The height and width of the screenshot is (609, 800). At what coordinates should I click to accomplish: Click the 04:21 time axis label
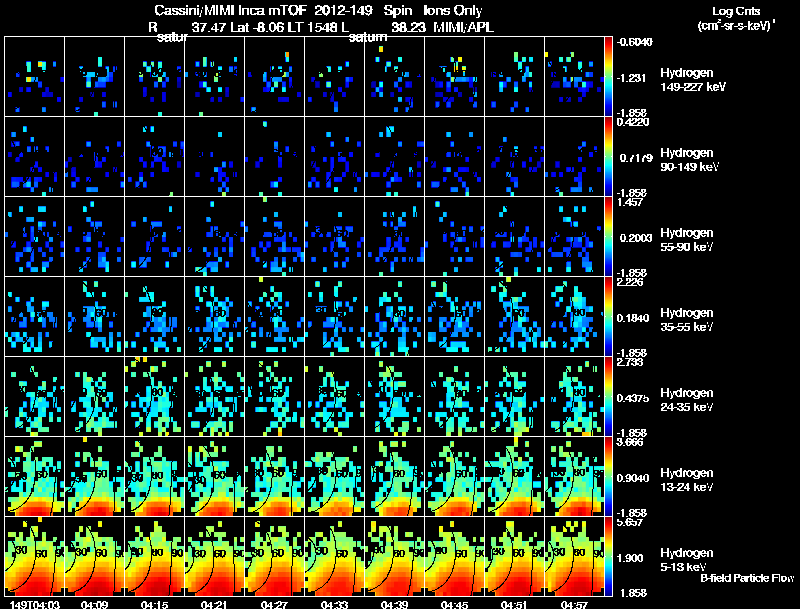214,604
